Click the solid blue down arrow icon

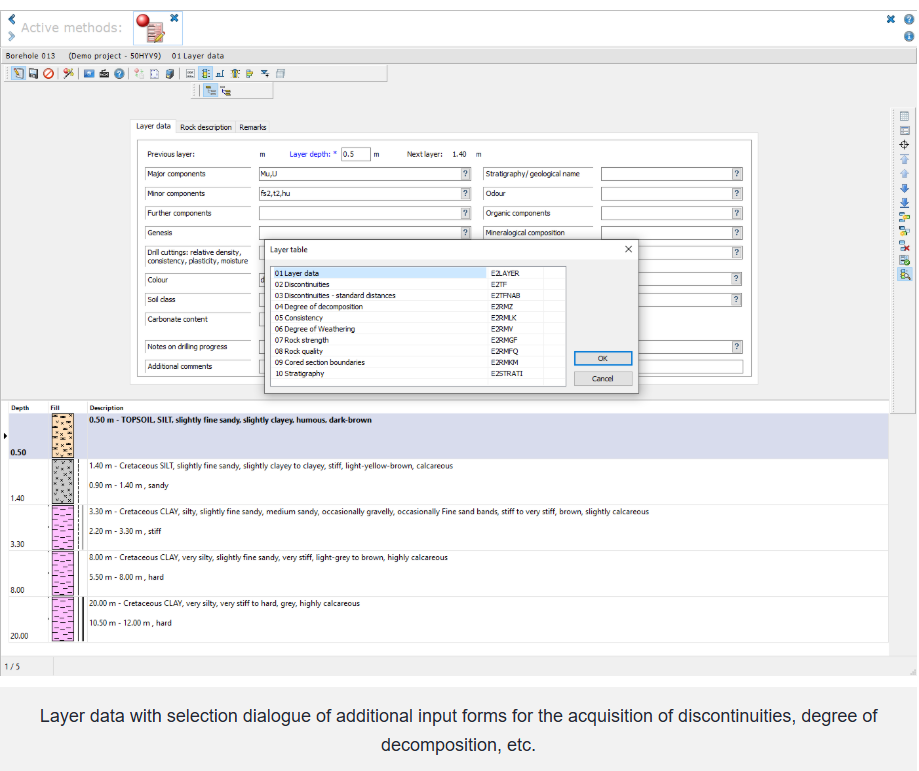point(905,187)
